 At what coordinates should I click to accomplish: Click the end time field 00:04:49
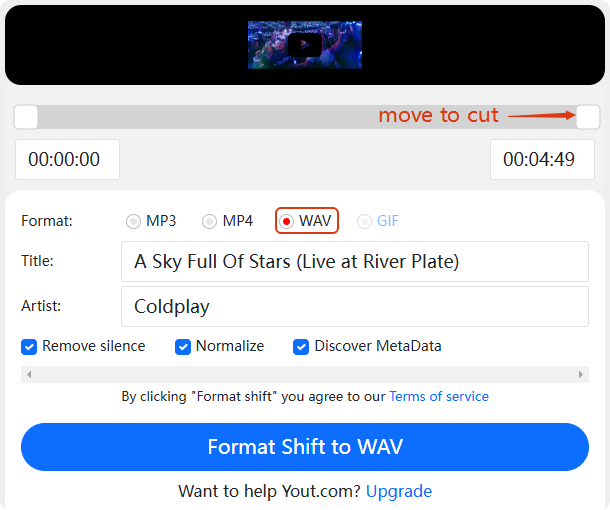coord(541,160)
